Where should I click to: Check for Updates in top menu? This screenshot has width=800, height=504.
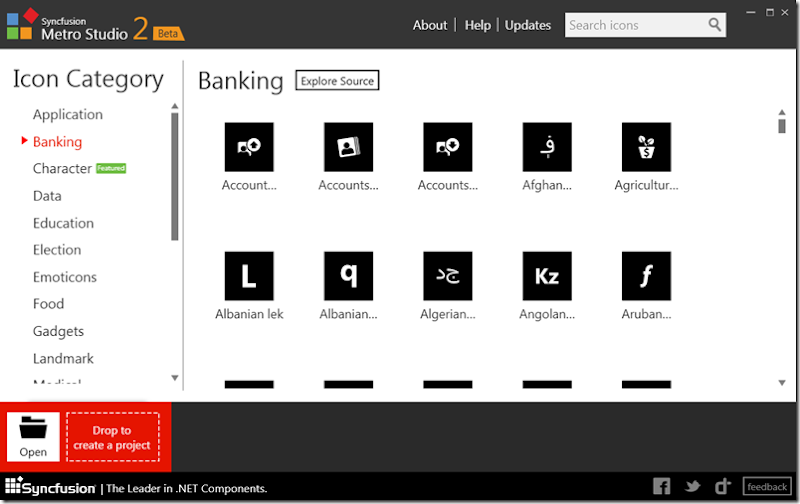[528, 25]
